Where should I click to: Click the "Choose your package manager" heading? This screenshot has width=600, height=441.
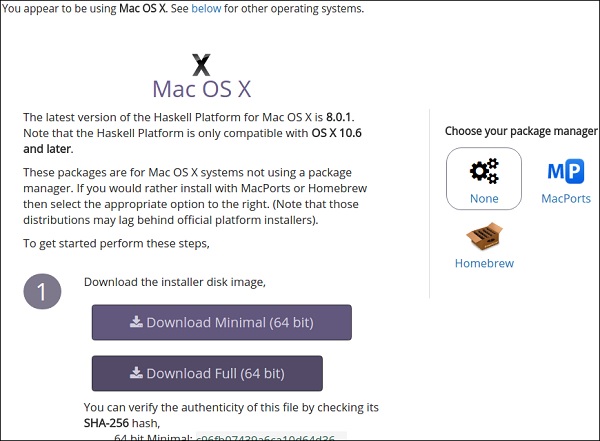coord(517,133)
